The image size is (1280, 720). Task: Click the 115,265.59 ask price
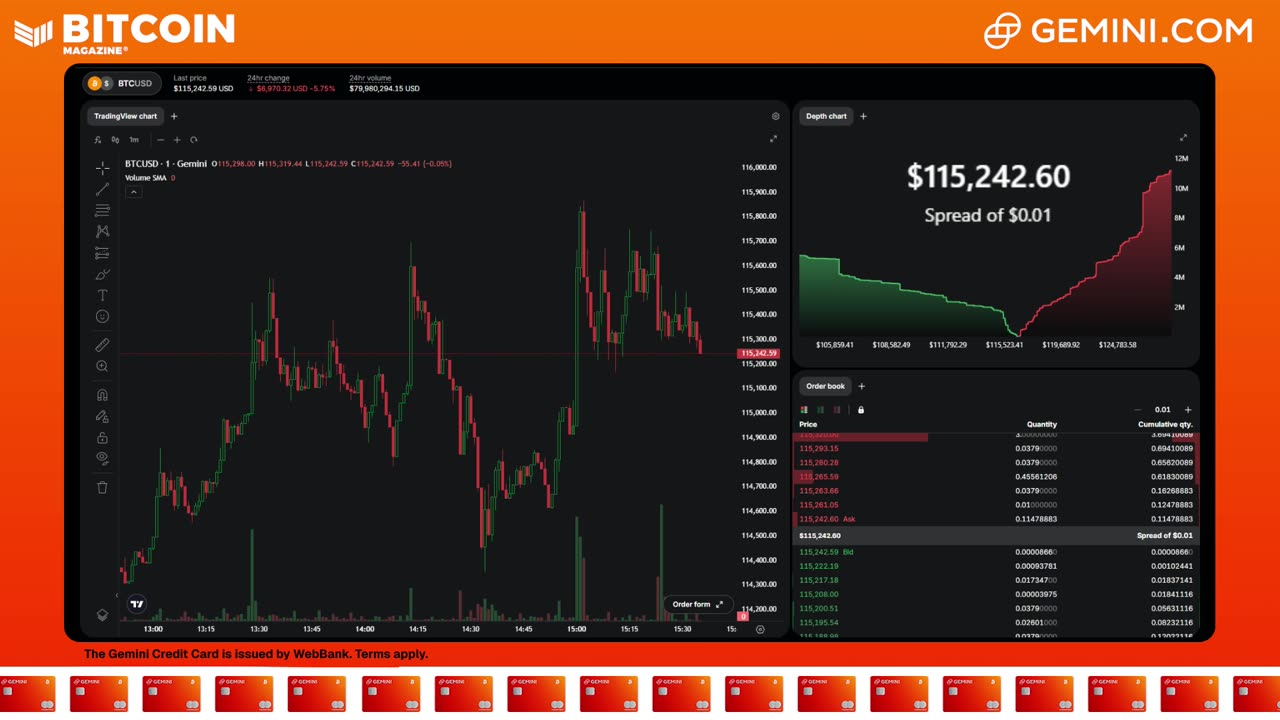(819, 477)
